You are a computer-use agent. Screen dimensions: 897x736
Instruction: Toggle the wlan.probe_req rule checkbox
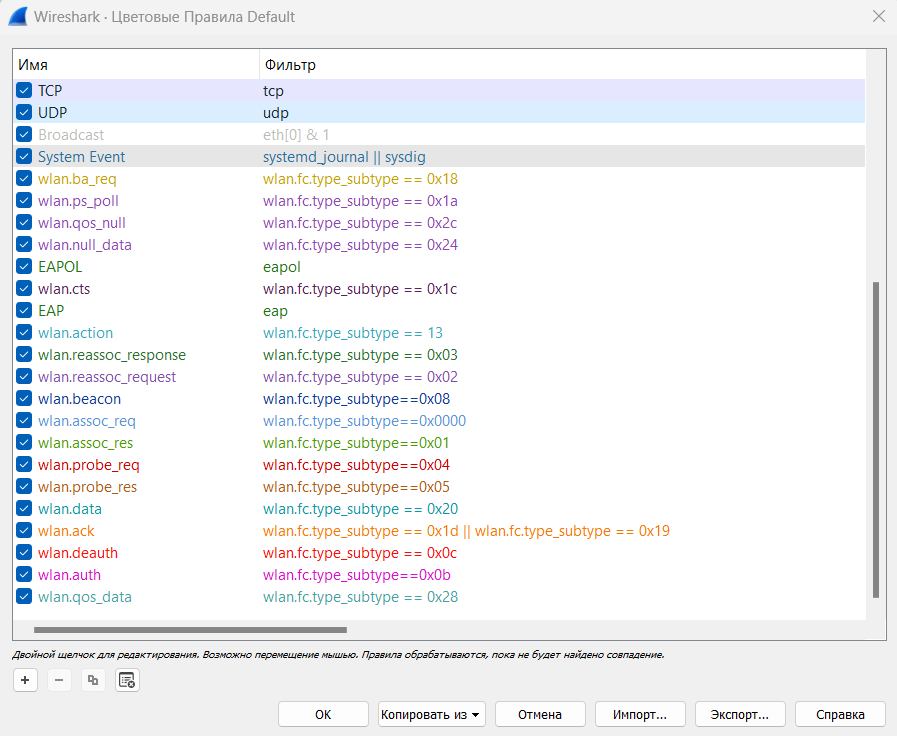(24, 464)
